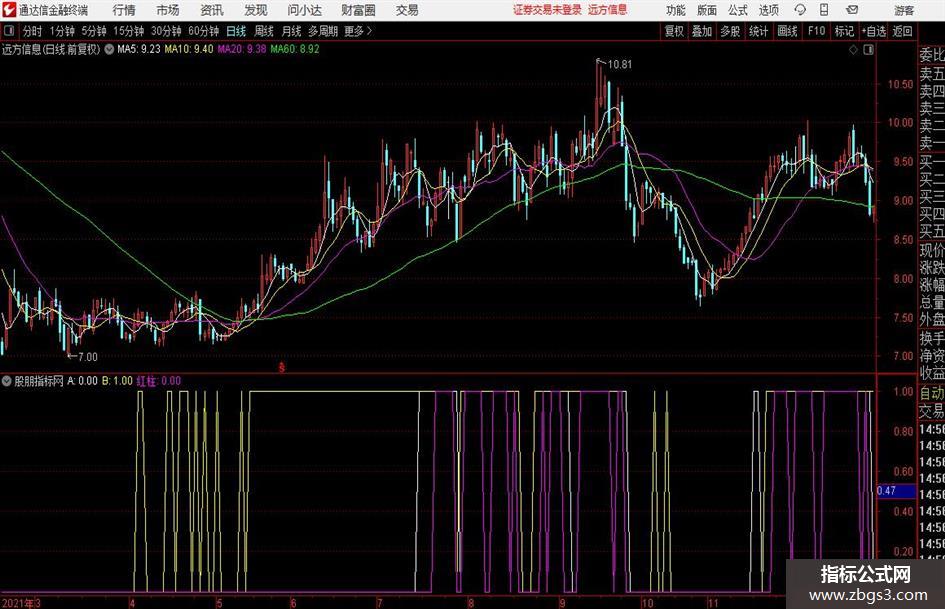
Task: Click the 总量 row in right panel
Action: pyautogui.click(x=932, y=303)
